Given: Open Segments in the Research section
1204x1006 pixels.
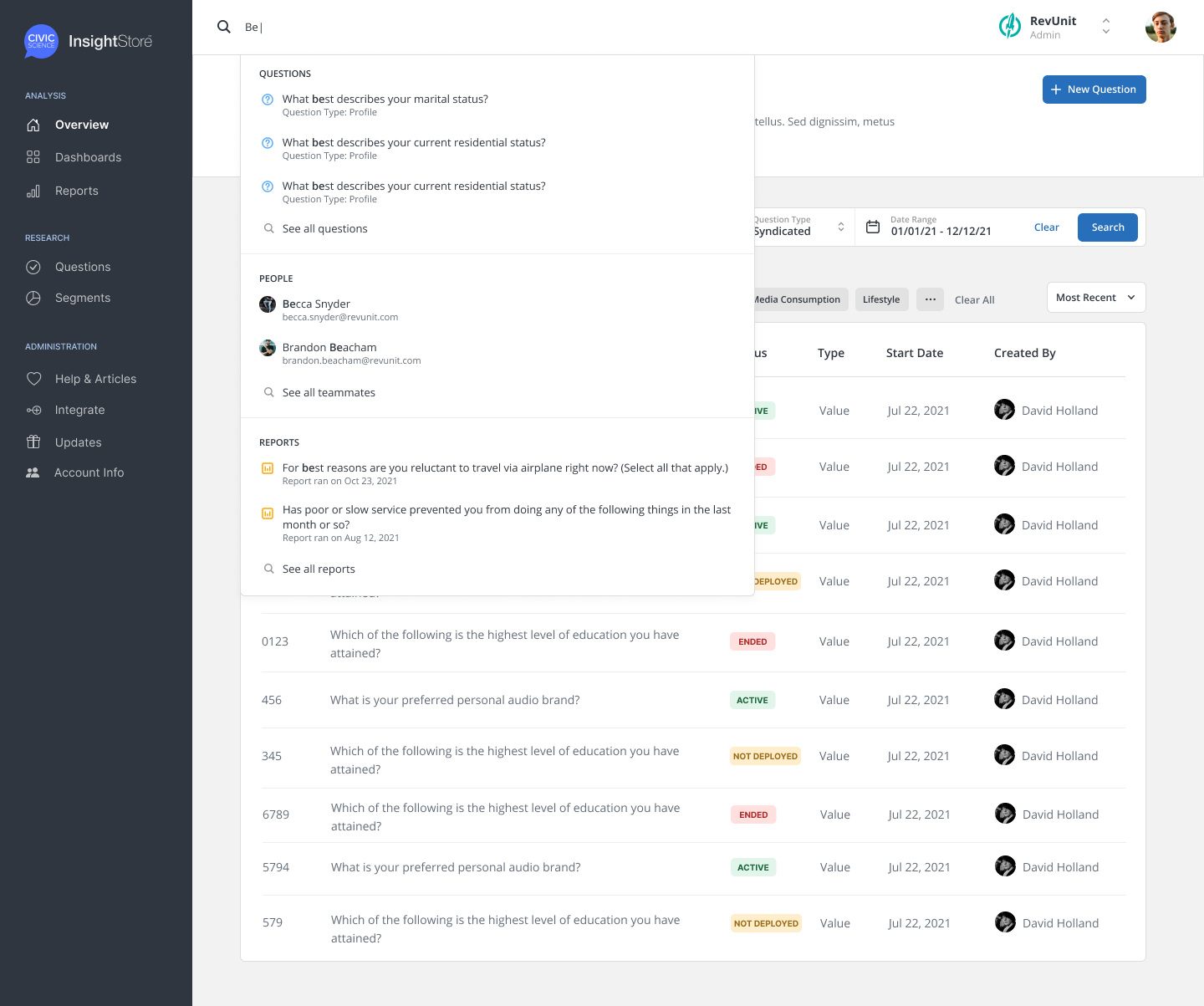Looking at the screenshot, I should pos(83,298).
